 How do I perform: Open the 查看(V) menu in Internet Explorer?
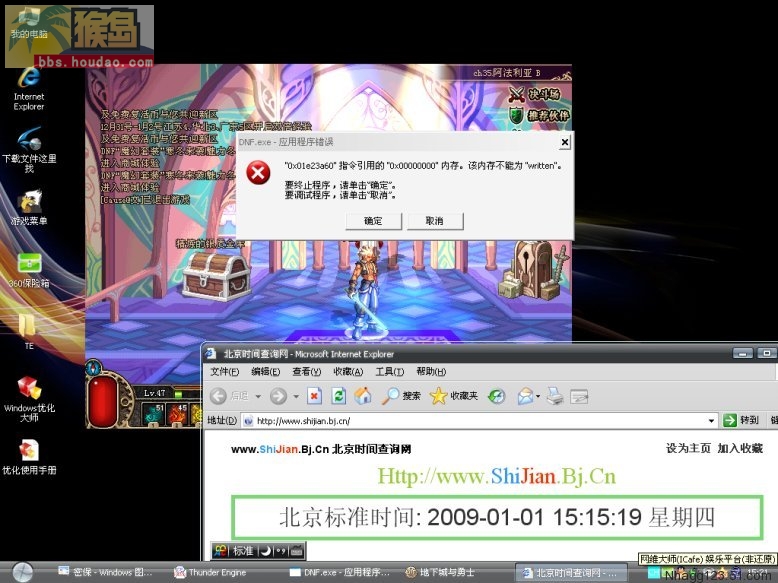point(306,372)
